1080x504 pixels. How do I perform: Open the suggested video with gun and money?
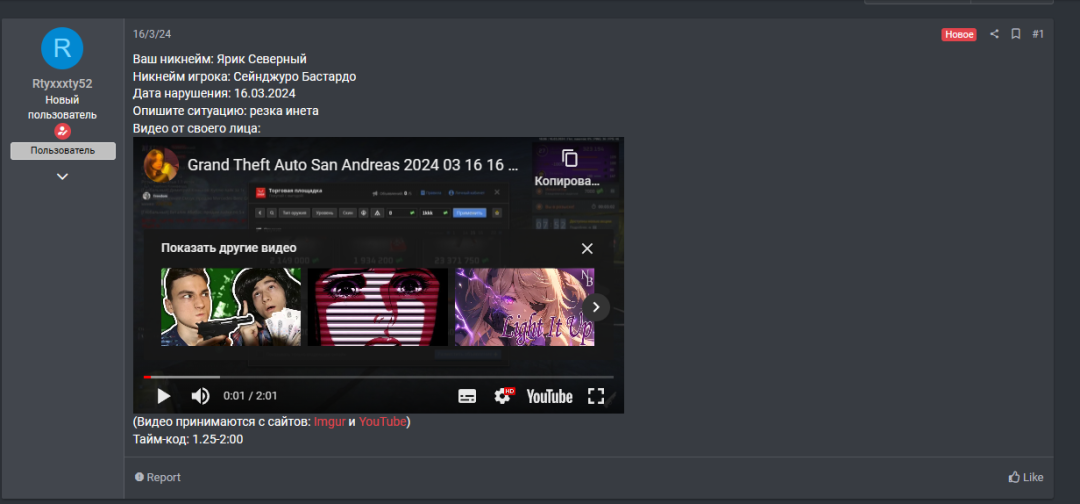click(231, 307)
